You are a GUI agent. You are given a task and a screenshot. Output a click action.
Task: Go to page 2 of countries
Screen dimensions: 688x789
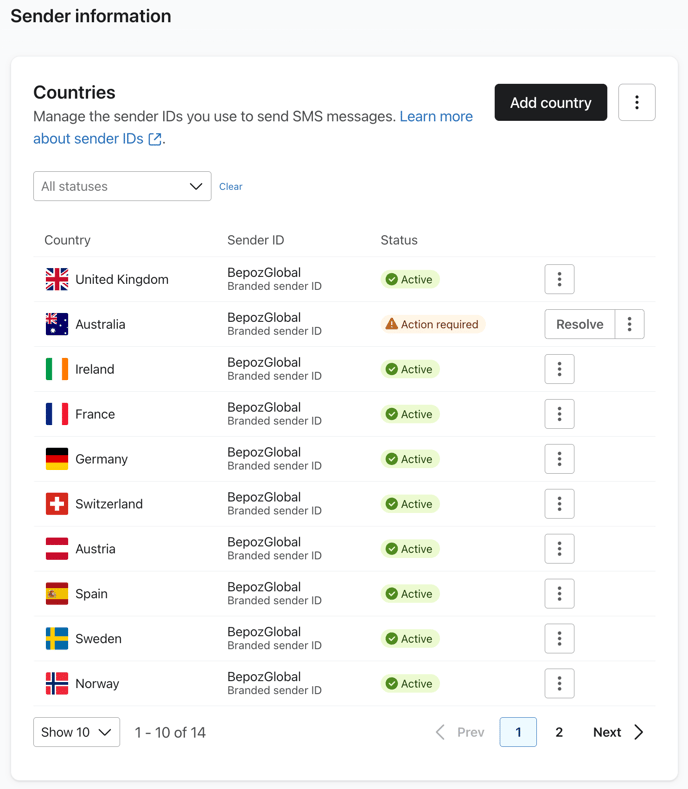pyautogui.click(x=559, y=732)
